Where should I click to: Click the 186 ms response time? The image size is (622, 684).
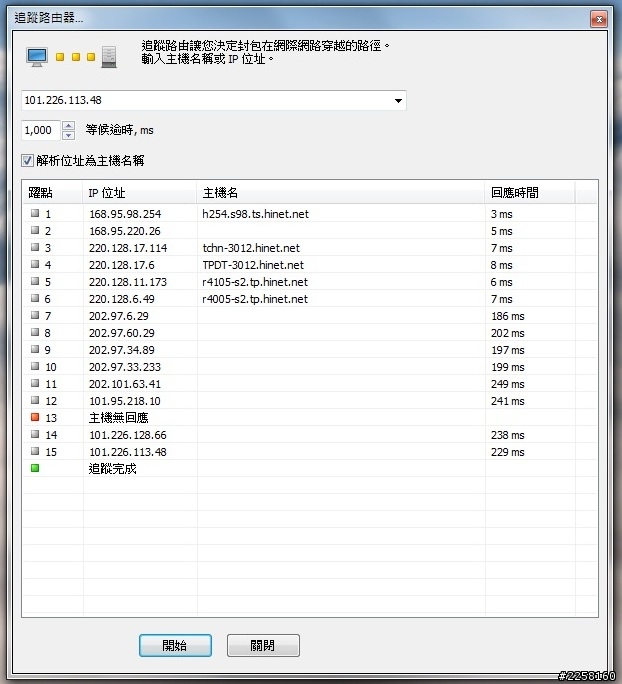click(508, 316)
